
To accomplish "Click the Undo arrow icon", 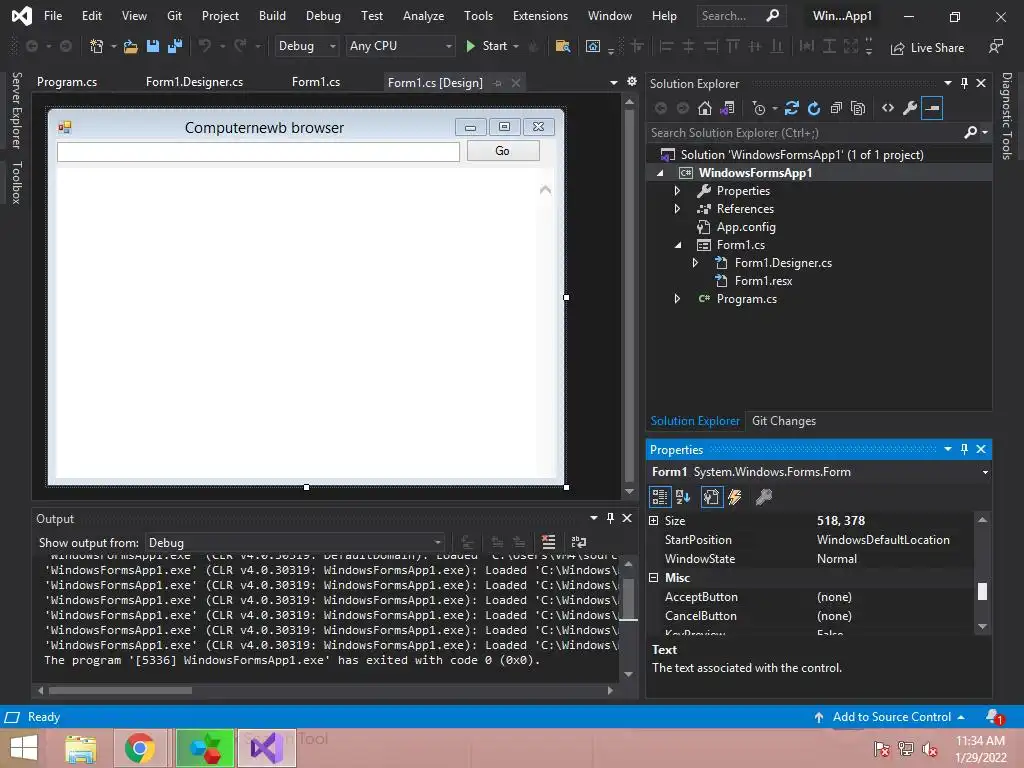I will pos(204,46).
